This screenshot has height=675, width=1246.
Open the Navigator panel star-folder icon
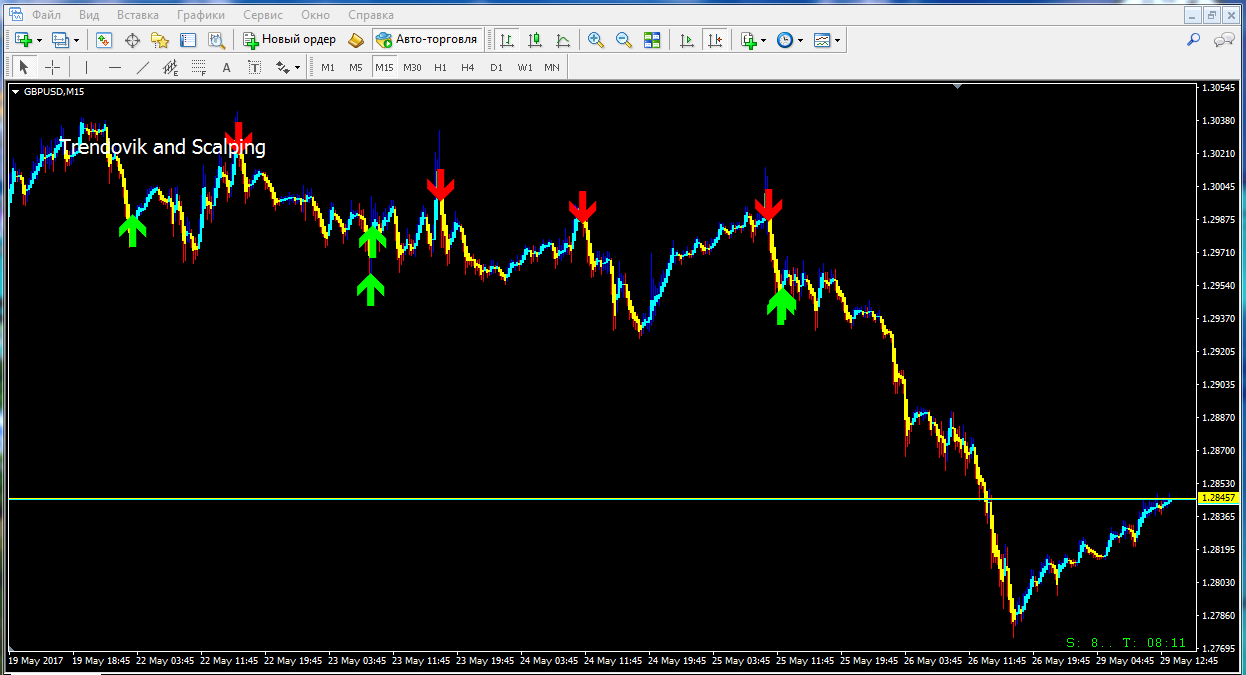click(x=160, y=40)
